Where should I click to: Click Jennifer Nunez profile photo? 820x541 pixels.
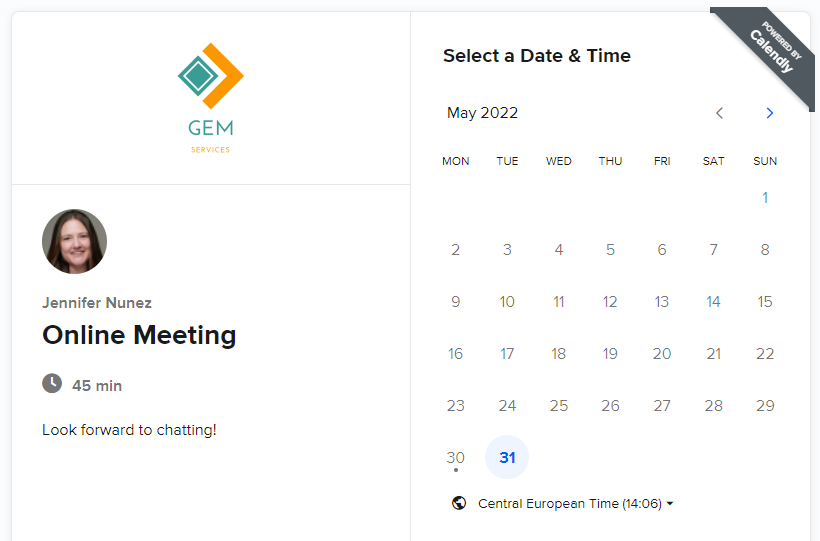point(74,241)
